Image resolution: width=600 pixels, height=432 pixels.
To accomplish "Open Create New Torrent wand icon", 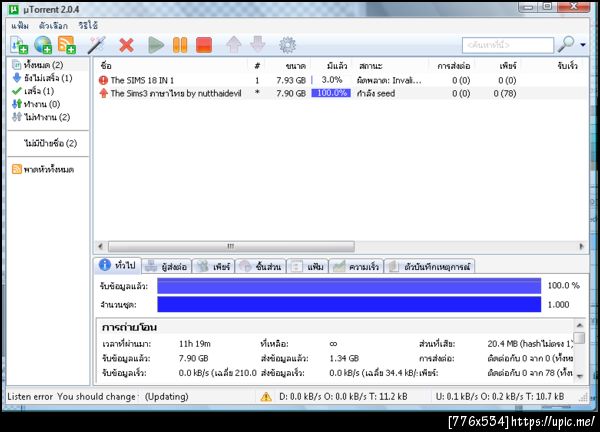I will click(96, 45).
